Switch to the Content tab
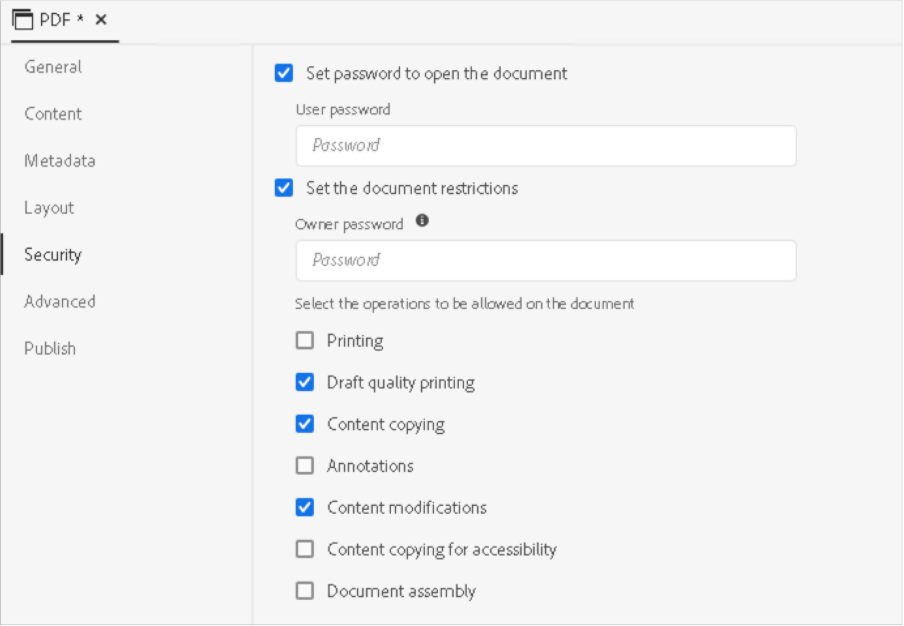904x626 pixels. [x=53, y=114]
